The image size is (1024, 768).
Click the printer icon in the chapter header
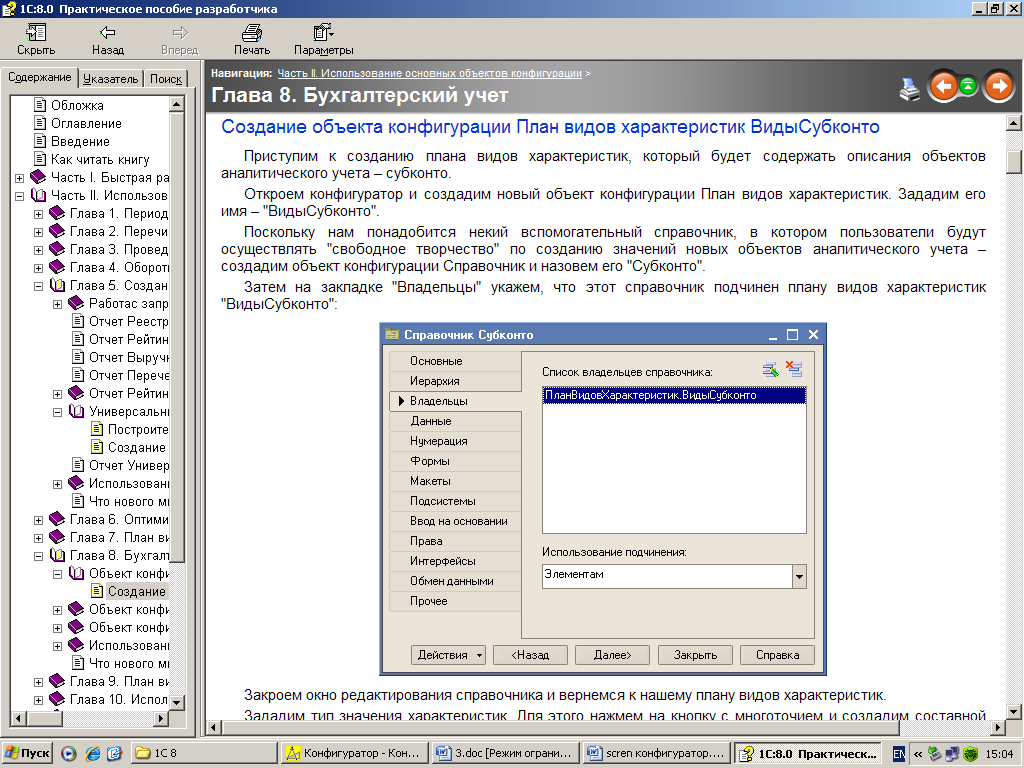pyautogui.click(x=910, y=88)
